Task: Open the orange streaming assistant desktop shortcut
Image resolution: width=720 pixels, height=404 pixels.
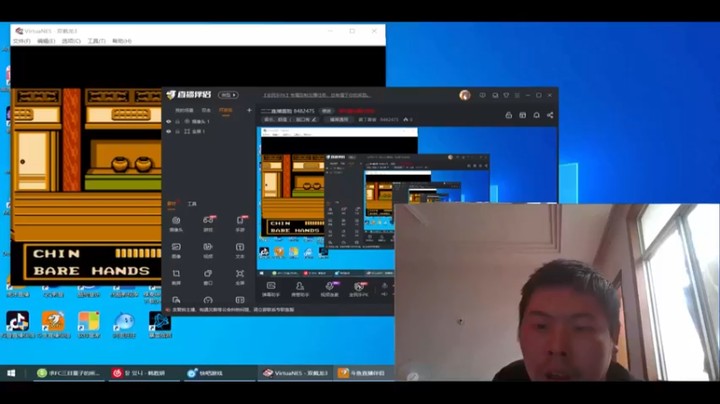Action: (53, 325)
